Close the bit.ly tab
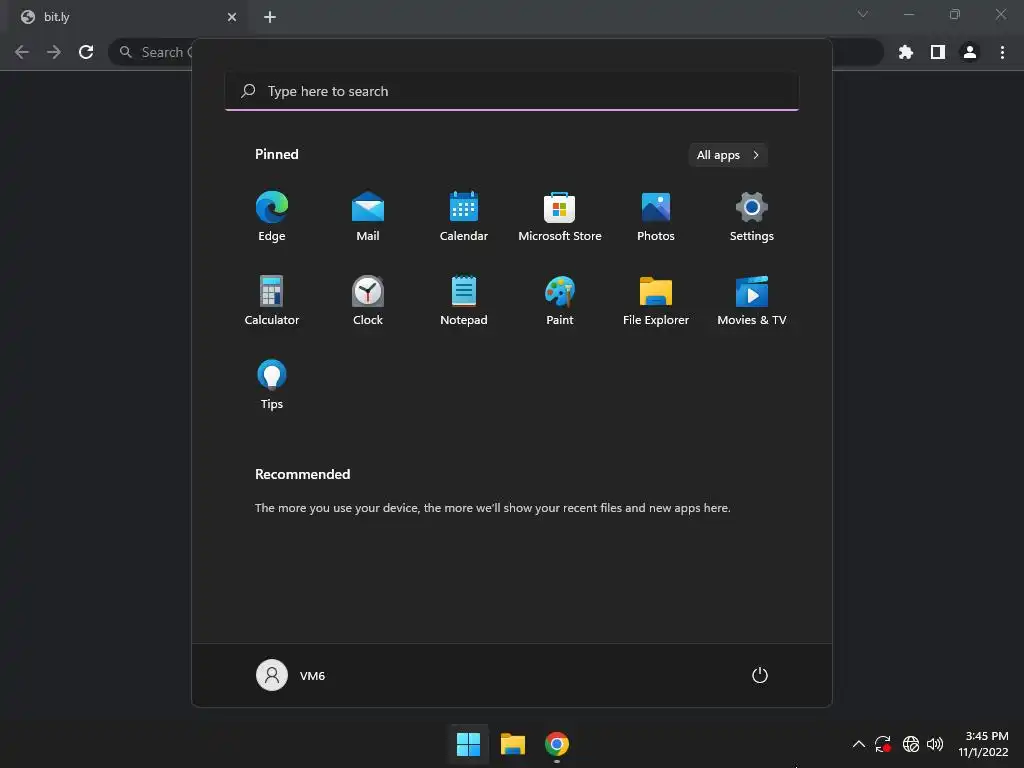The width and height of the screenshot is (1024, 768). [x=232, y=17]
